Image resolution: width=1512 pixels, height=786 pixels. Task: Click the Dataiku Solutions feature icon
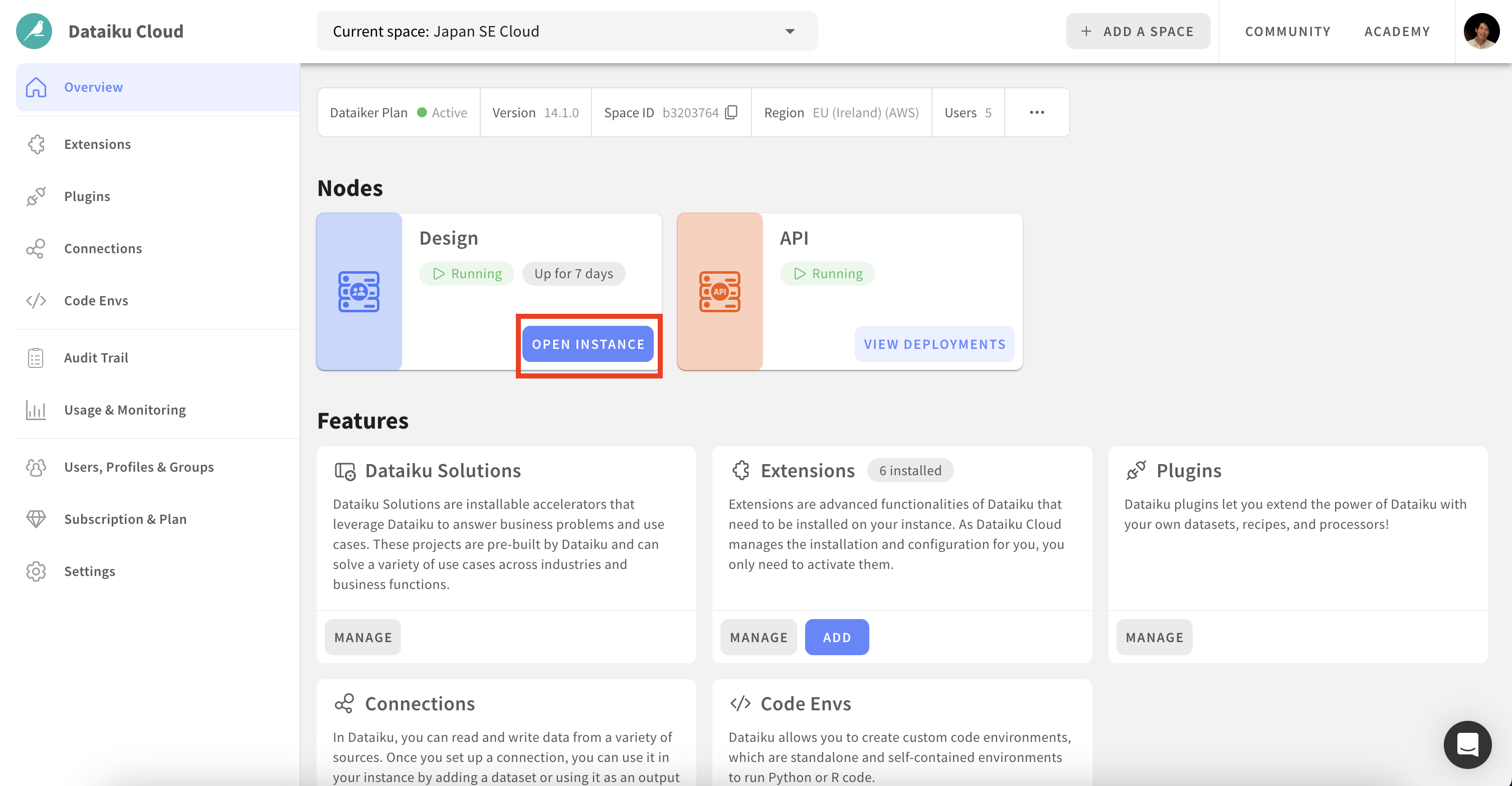tap(345, 471)
